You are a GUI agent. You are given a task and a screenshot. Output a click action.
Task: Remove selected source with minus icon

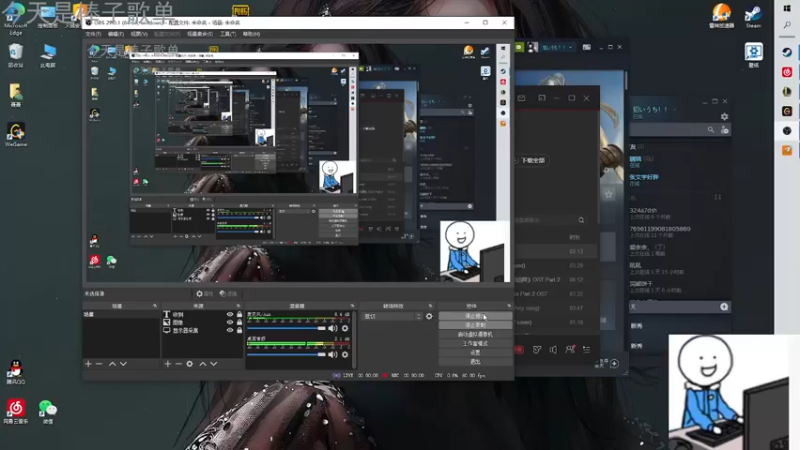(x=178, y=364)
